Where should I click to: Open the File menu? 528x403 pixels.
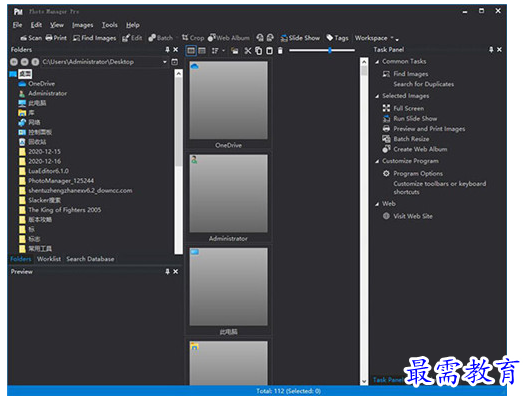(x=17, y=25)
